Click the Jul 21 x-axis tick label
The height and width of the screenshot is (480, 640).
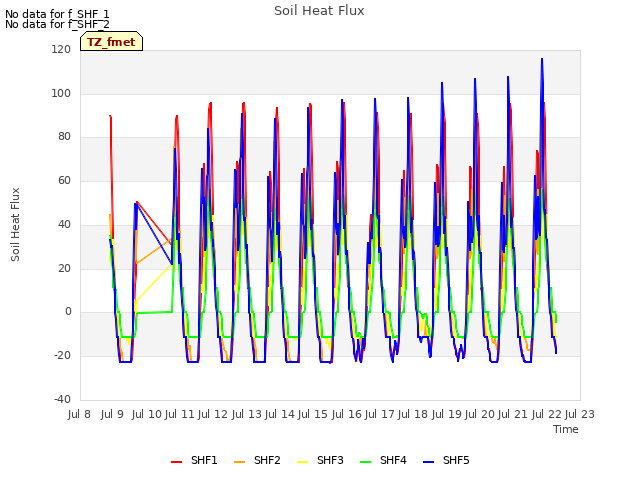point(513,414)
